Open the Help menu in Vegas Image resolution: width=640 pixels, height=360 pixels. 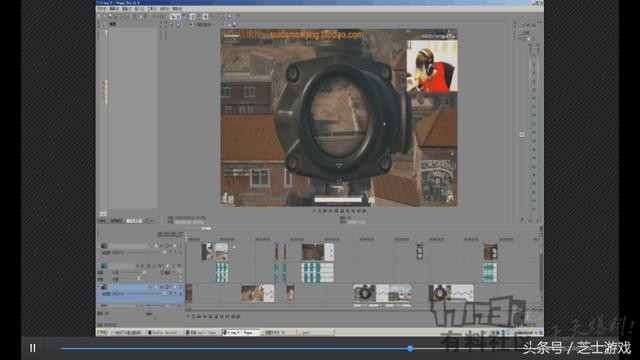click(177, 9)
